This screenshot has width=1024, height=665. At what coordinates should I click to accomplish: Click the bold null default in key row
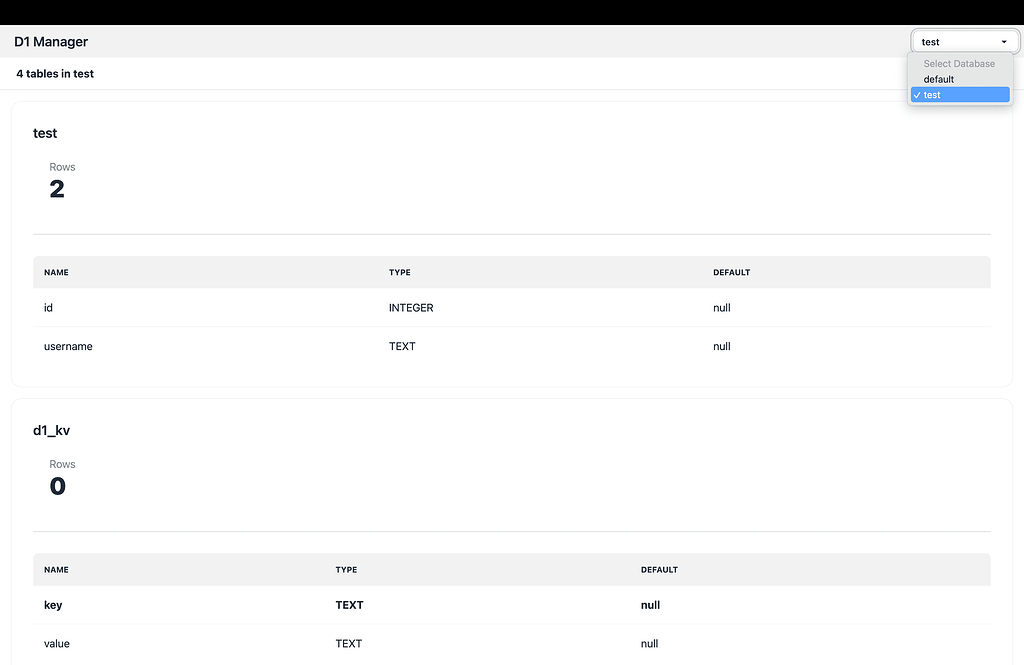point(650,605)
